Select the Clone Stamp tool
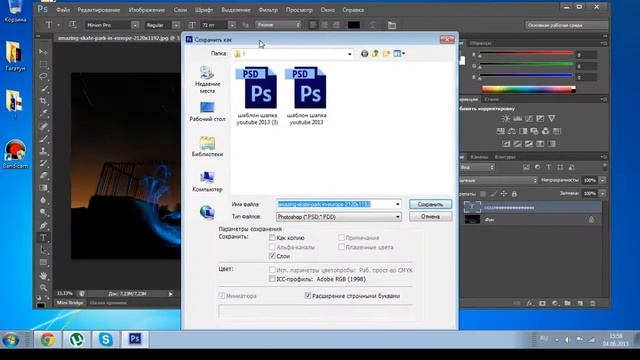Screen dimensions: 640x360 pos(43,151)
